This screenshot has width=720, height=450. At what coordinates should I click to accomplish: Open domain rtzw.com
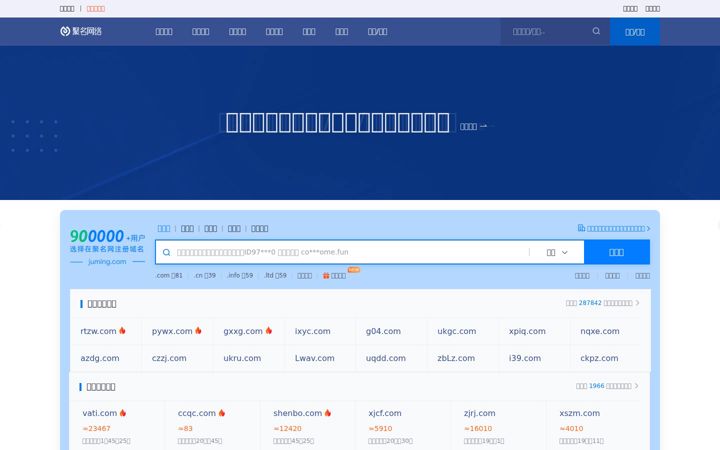pos(98,331)
